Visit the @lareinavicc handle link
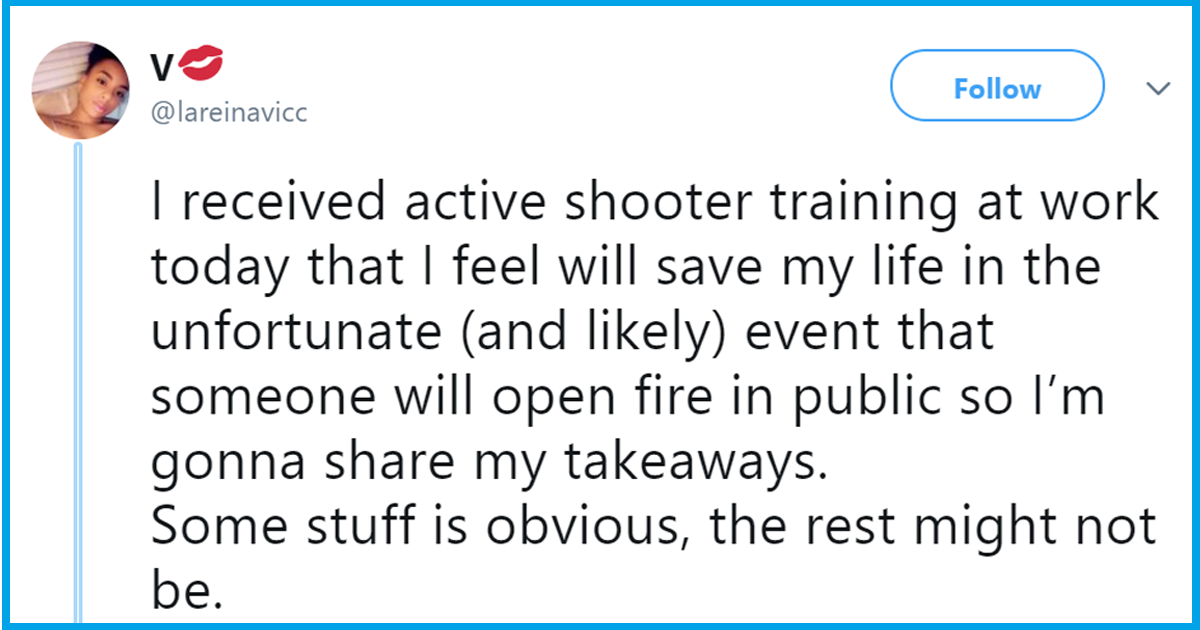The image size is (1200, 630). pos(229,112)
